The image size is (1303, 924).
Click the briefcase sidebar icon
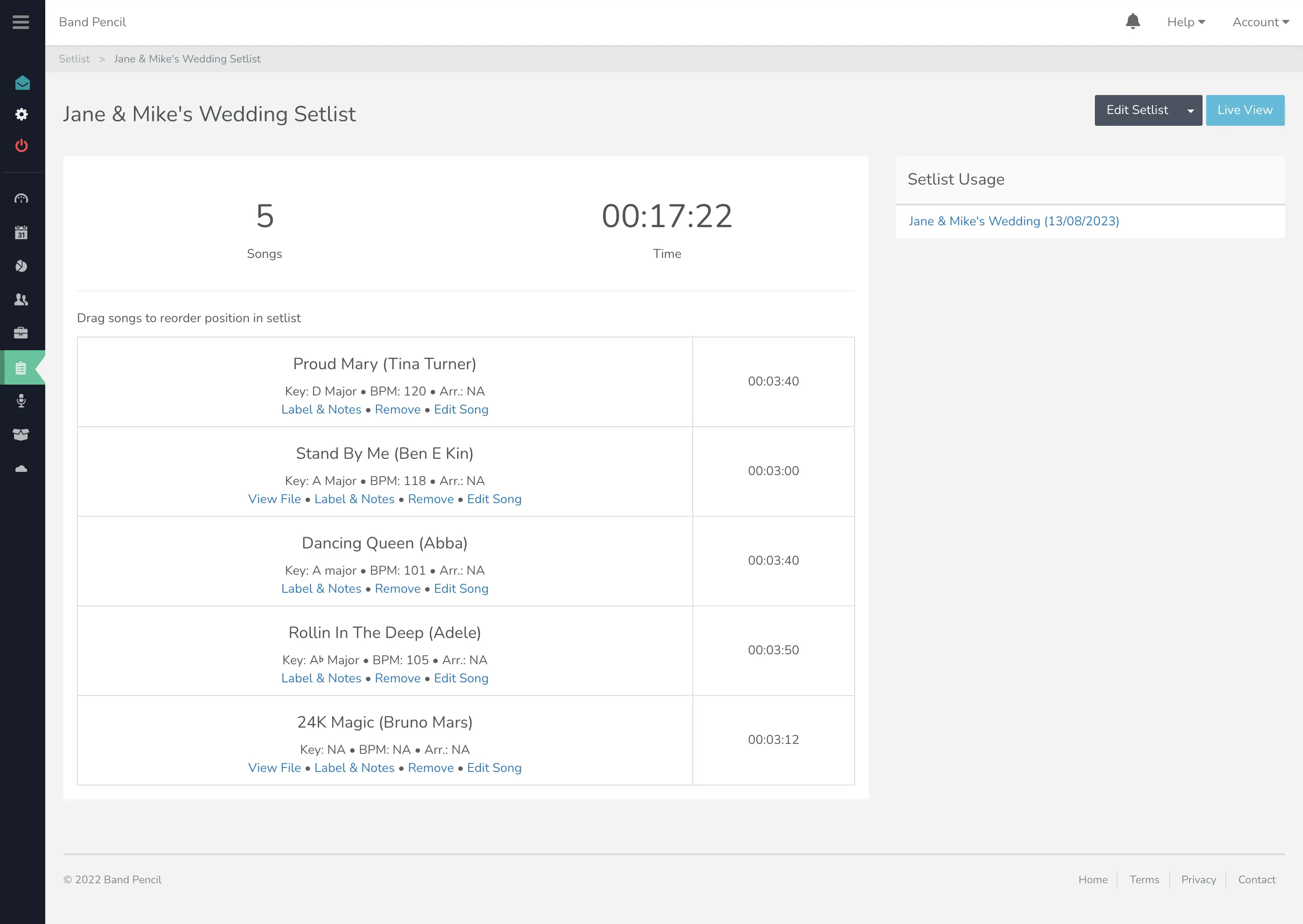21,333
